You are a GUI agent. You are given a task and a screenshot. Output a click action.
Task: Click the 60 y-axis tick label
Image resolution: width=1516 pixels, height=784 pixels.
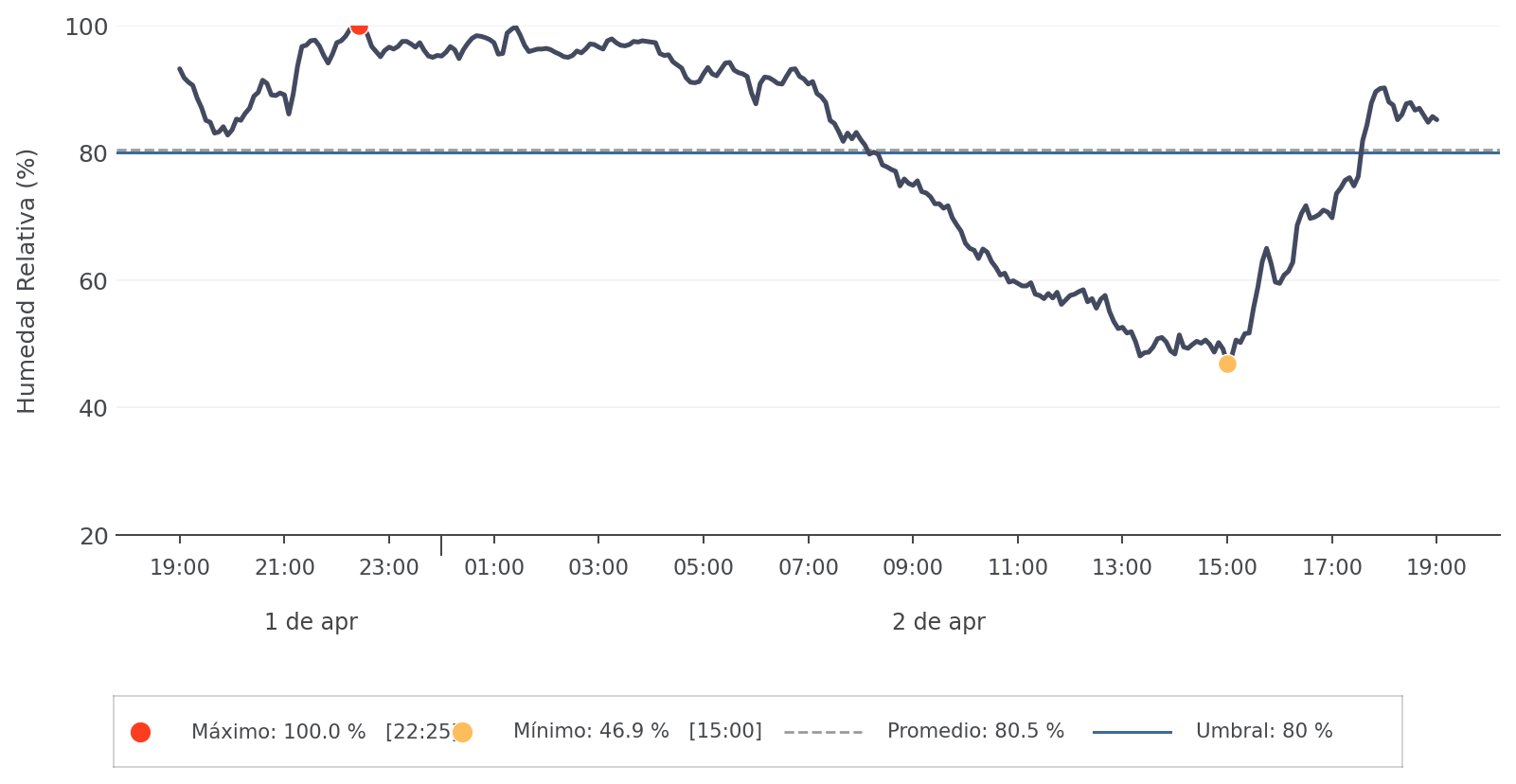pos(93,282)
